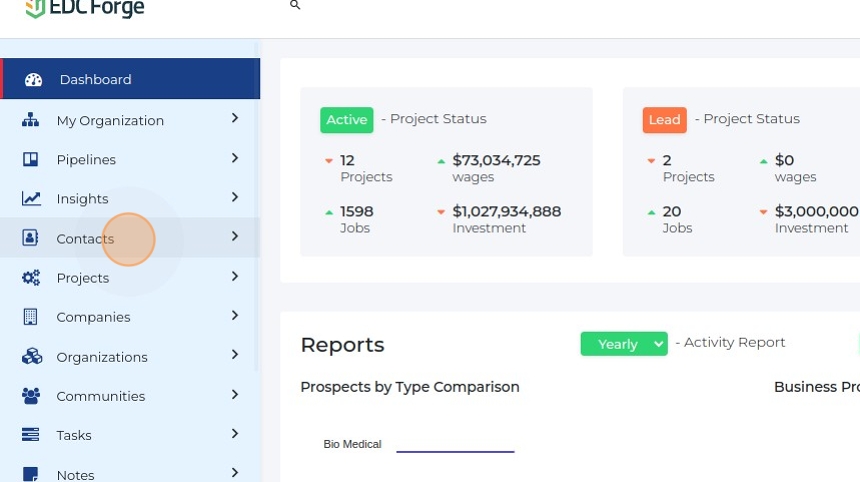The image size is (860, 482).
Task: Expand the Projects submenu chevron
Action: [x=235, y=276]
